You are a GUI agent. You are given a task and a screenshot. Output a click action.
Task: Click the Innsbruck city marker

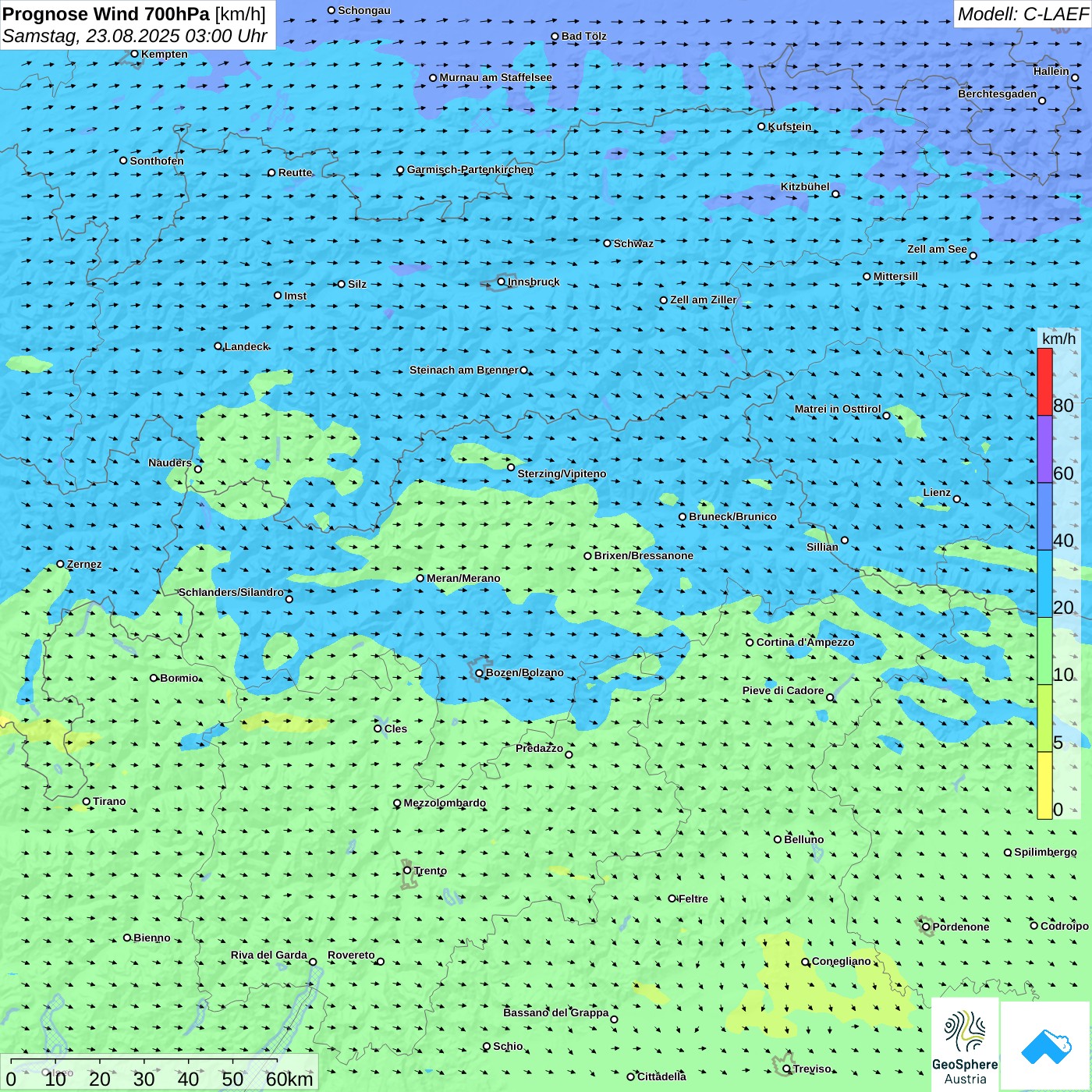[501, 282]
